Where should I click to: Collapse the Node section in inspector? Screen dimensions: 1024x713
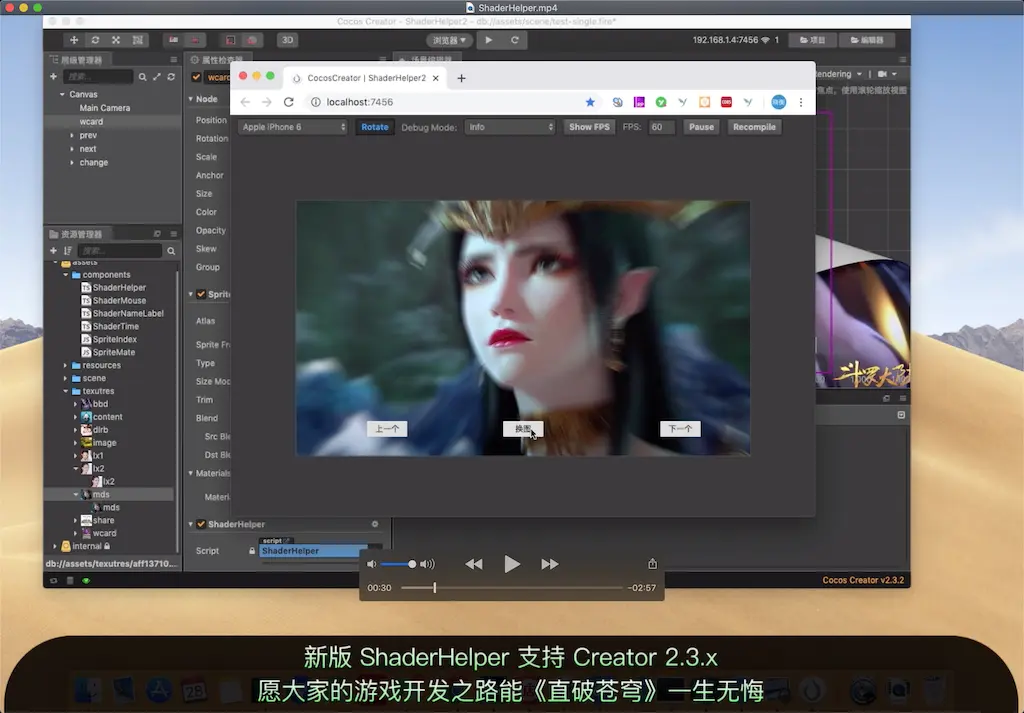pyautogui.click(x=191, y=99)
